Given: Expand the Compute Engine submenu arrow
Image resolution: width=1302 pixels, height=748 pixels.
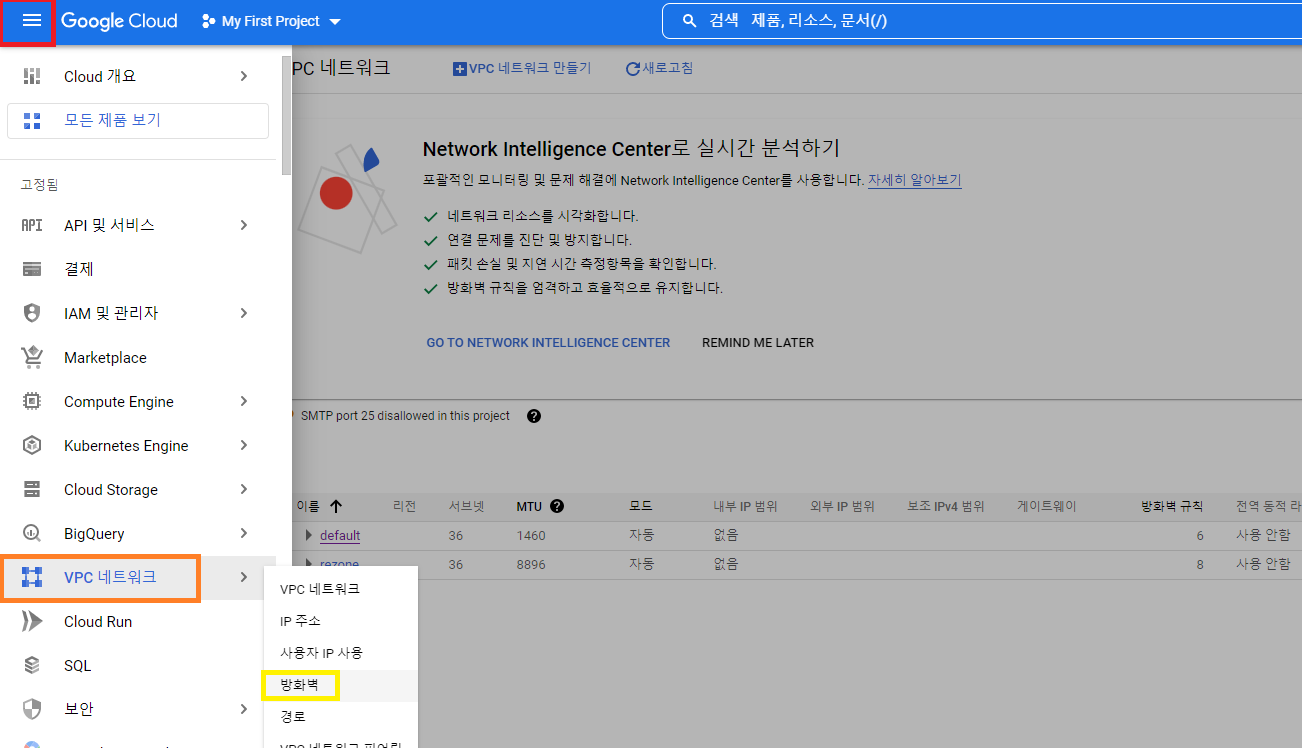Looking at the screenshot, I should pos(244,401).
